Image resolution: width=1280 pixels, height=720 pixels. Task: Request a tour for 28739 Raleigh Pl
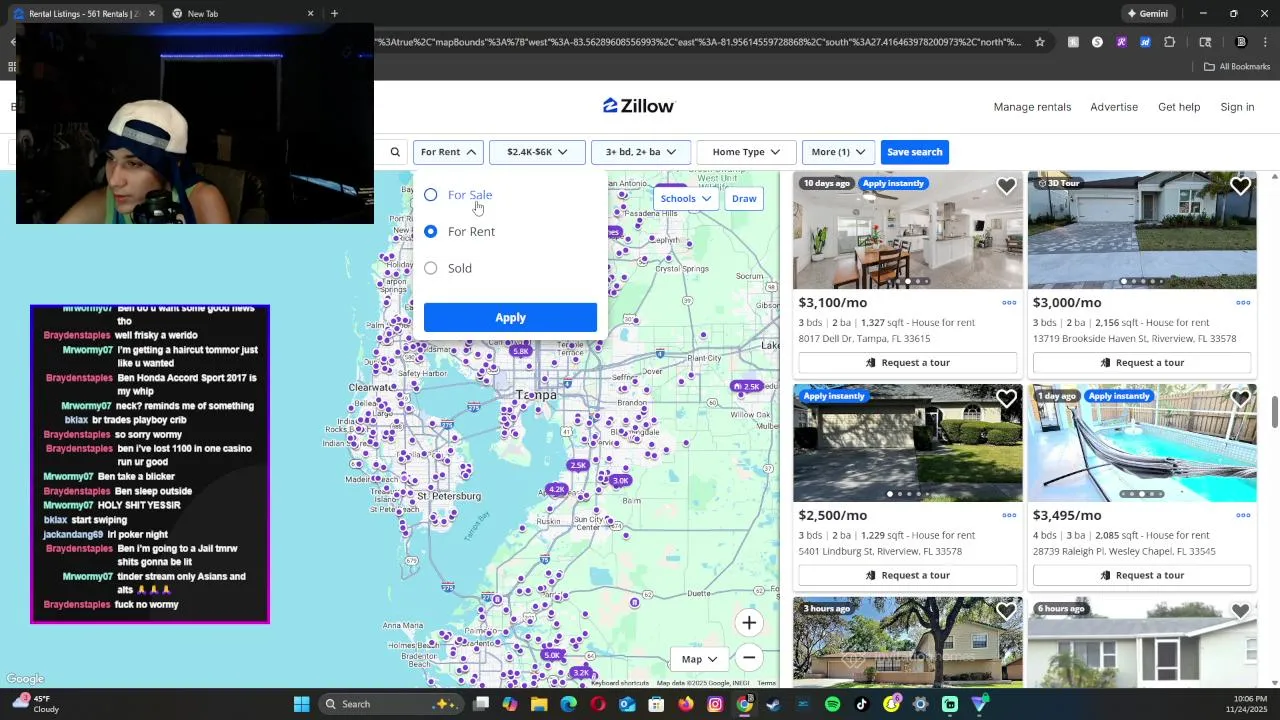tap(1141, 575)
